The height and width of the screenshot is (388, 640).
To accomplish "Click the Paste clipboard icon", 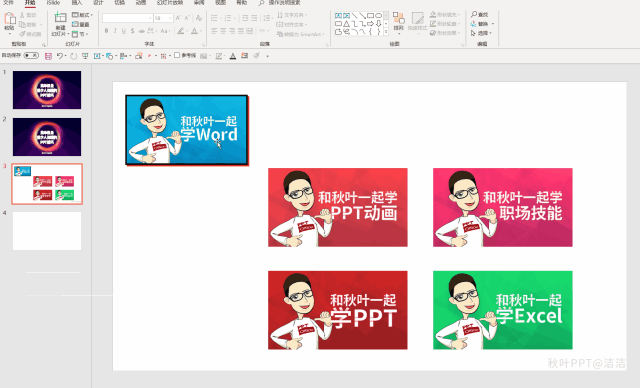I will [9, 19].
